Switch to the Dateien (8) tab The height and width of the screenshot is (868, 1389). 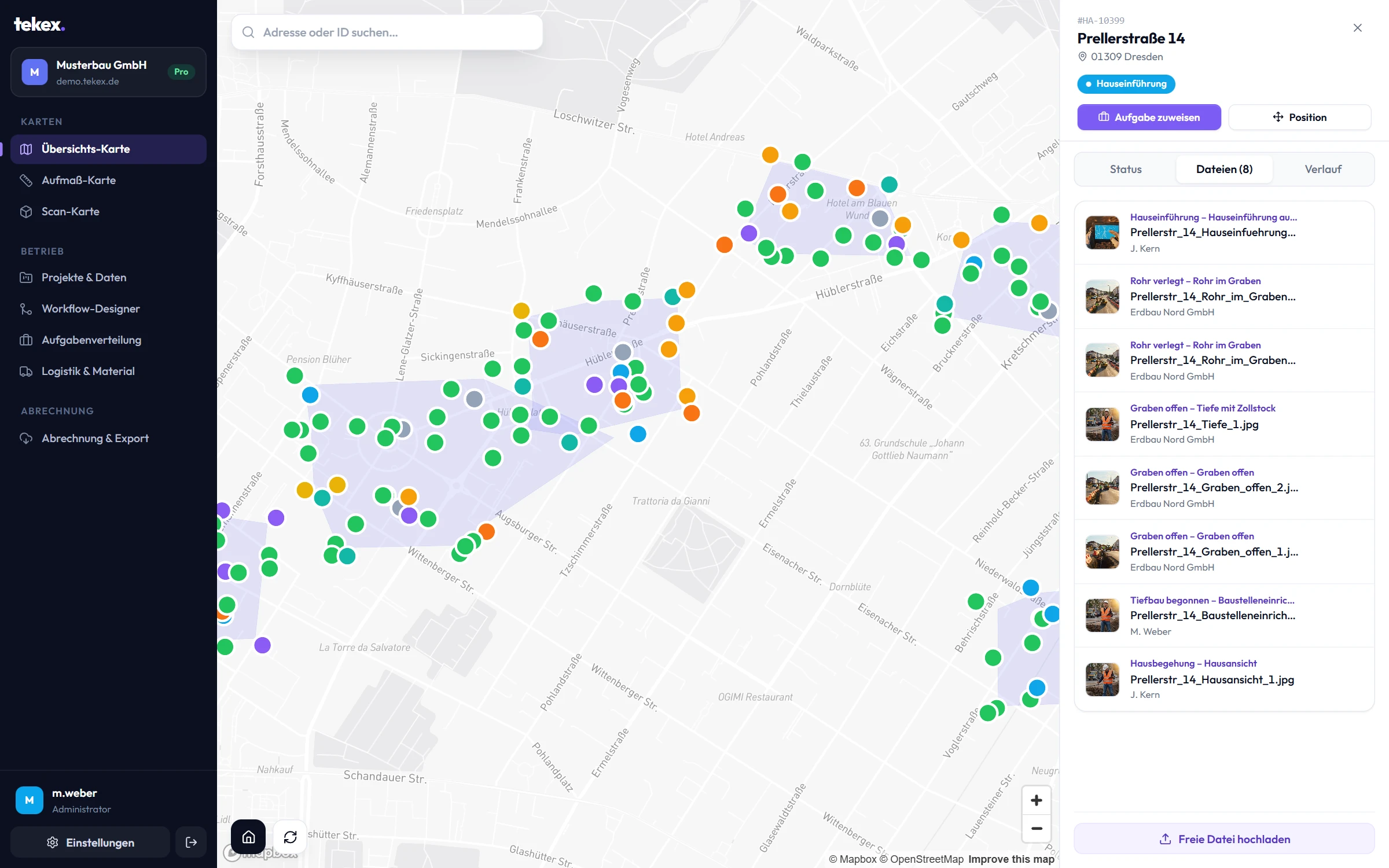(x=1224, y=169)
